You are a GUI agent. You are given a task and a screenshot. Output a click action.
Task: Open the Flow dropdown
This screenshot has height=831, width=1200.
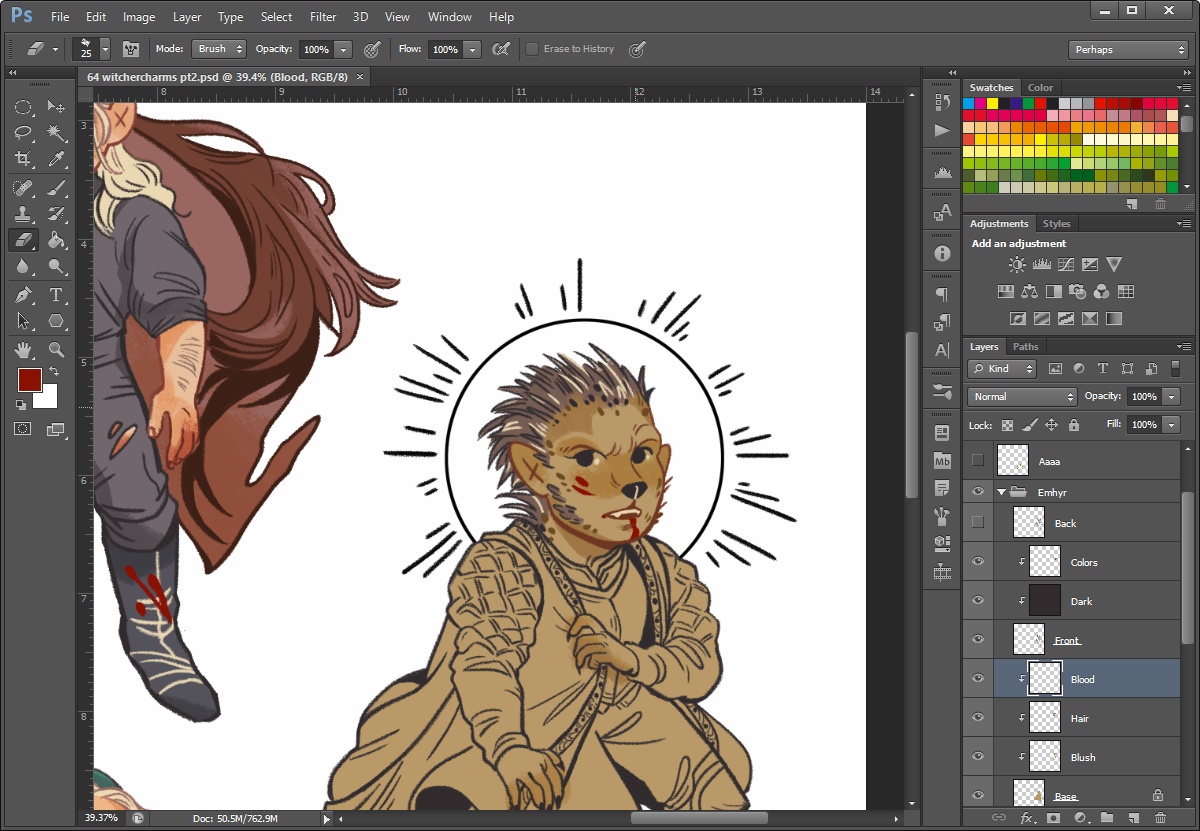(x=472, y=49)
